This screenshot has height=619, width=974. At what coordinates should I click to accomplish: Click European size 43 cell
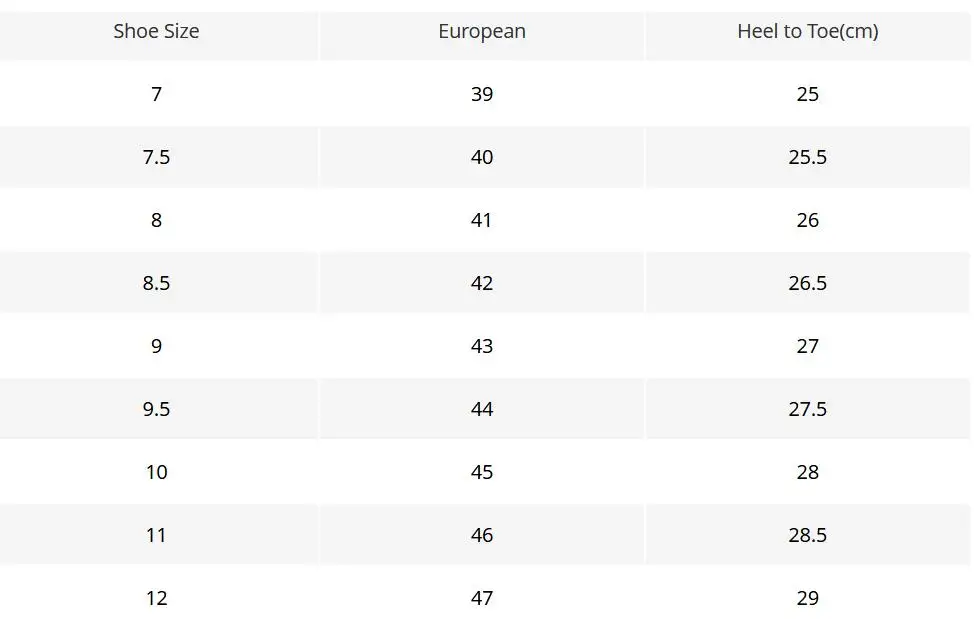(x=482, y=346)
